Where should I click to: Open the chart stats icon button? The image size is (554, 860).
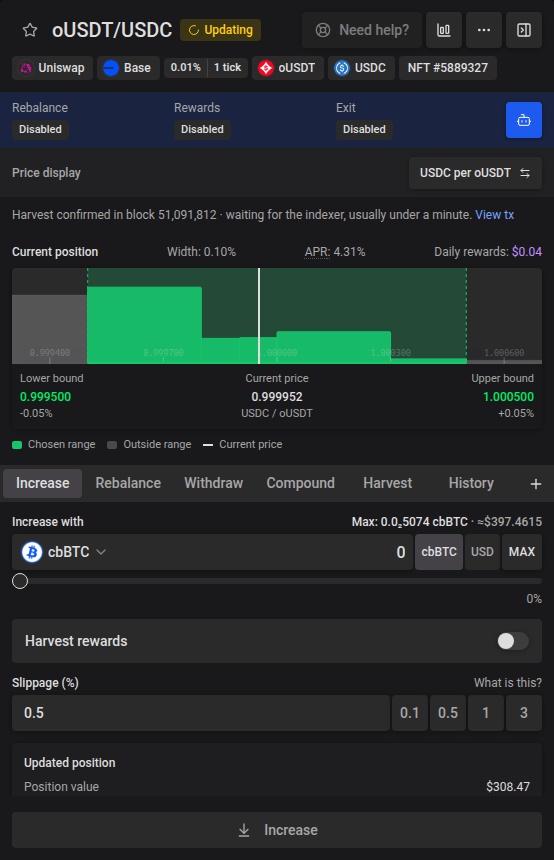pos(444,30)
